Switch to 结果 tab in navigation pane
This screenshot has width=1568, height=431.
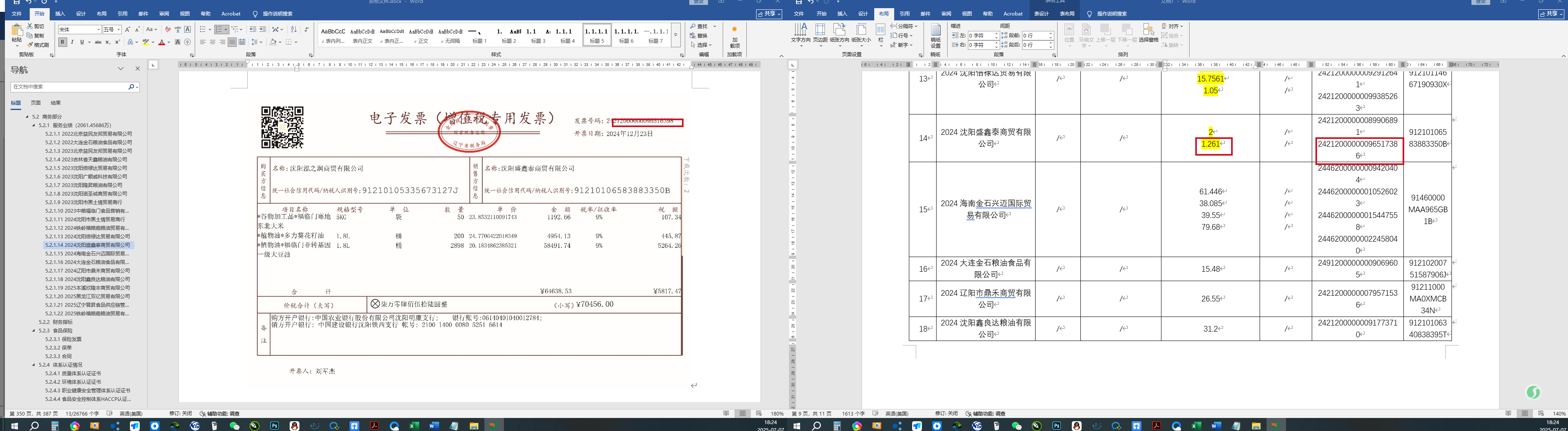pos(56,103)
